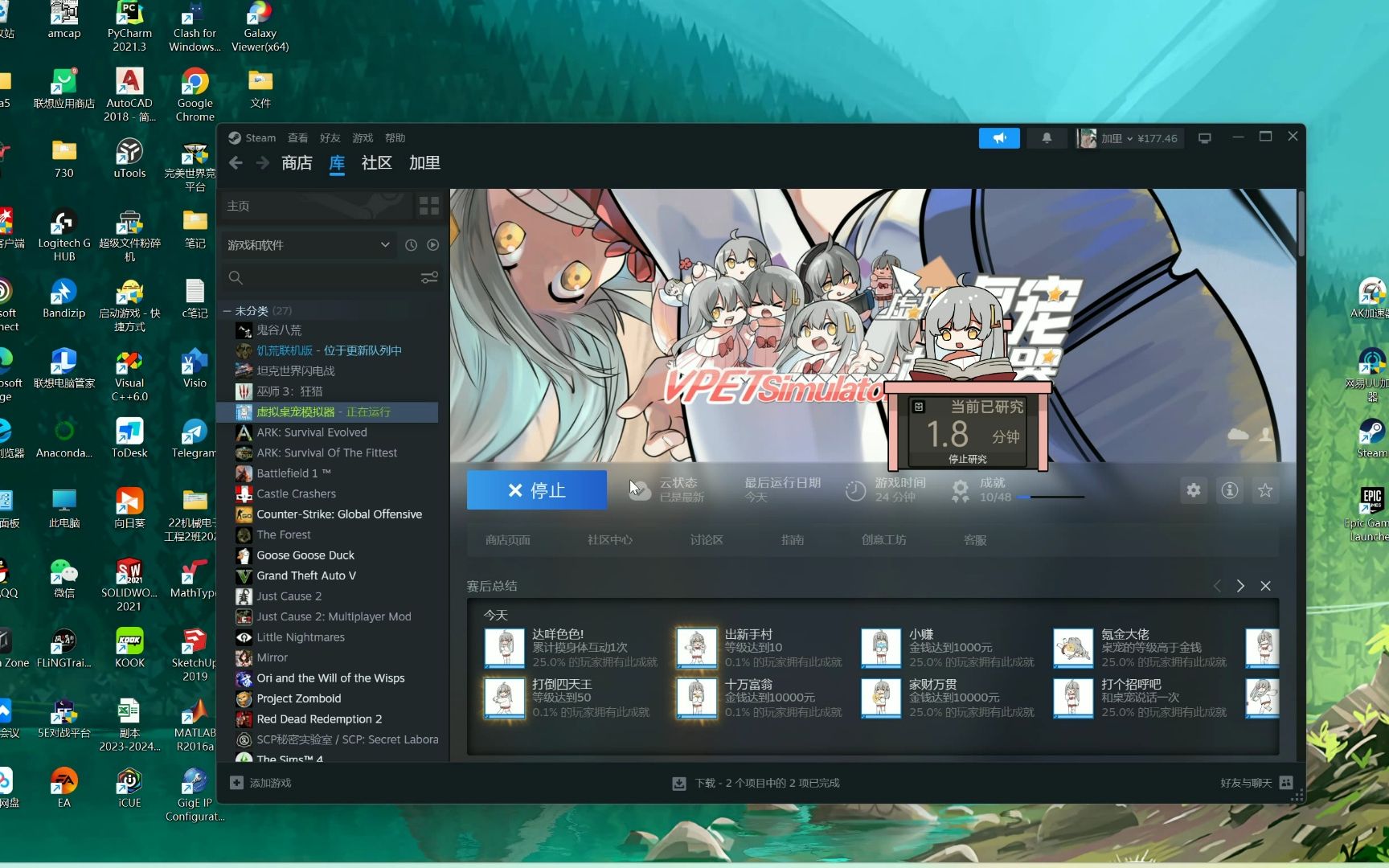The height and width of the screenshot is (868, 1389).
Task: Show only ready-to-play games
Action: (x=433, y=245)
